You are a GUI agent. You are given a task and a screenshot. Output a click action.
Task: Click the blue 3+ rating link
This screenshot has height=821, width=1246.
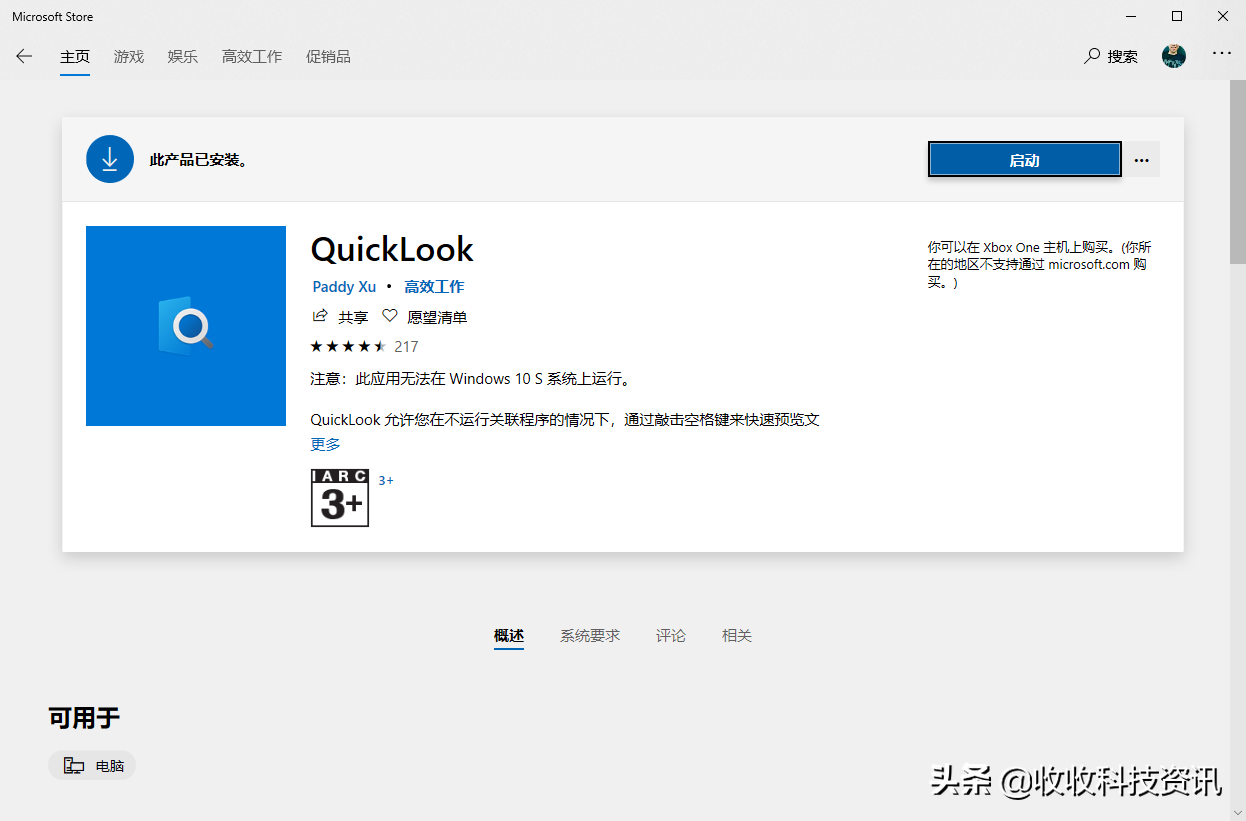coord(386,480)
